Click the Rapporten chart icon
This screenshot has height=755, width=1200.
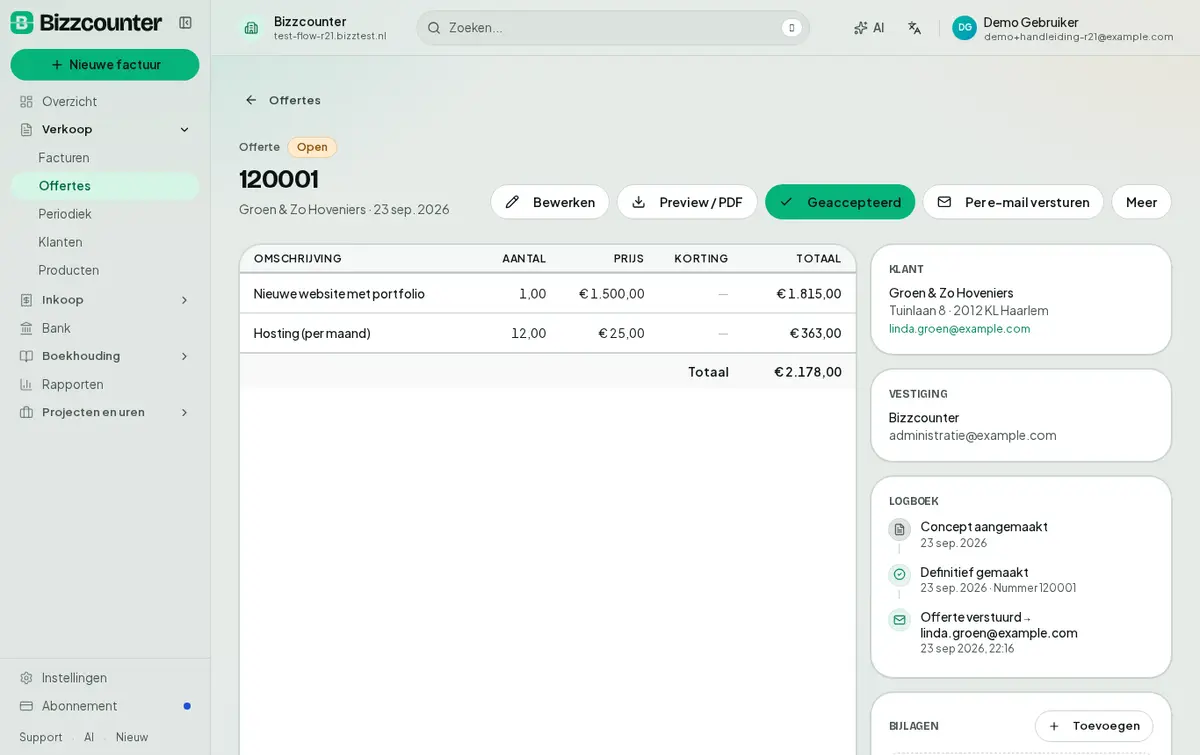pyautogui.click(x=26, y=384)
